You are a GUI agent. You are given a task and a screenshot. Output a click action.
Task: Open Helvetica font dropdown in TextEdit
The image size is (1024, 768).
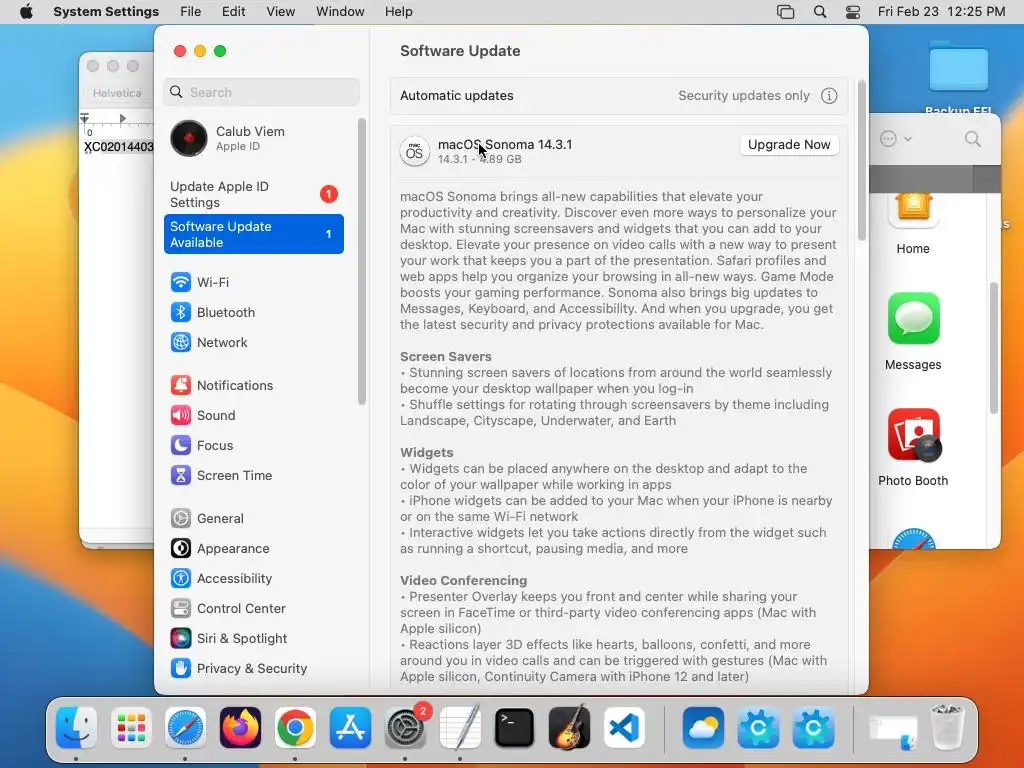click(x=117, y=93)
